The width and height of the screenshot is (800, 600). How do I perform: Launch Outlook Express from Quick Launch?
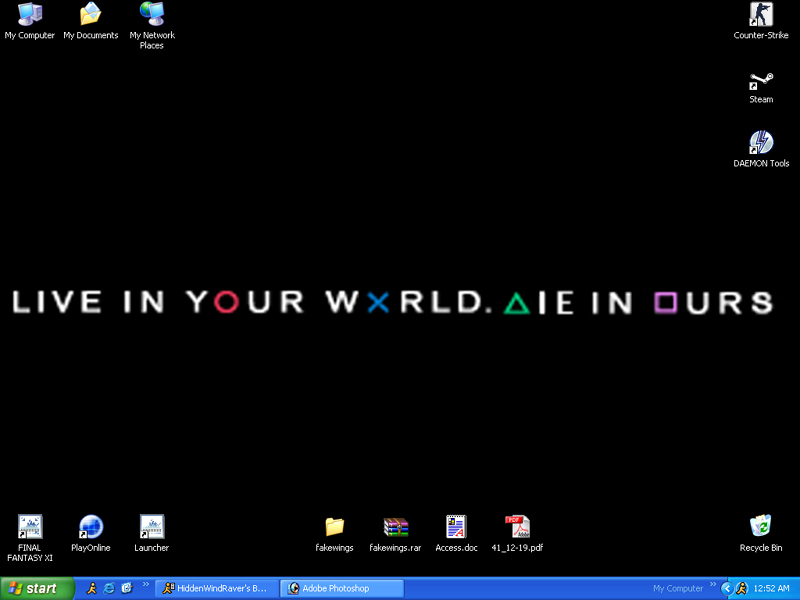point(127,588)
